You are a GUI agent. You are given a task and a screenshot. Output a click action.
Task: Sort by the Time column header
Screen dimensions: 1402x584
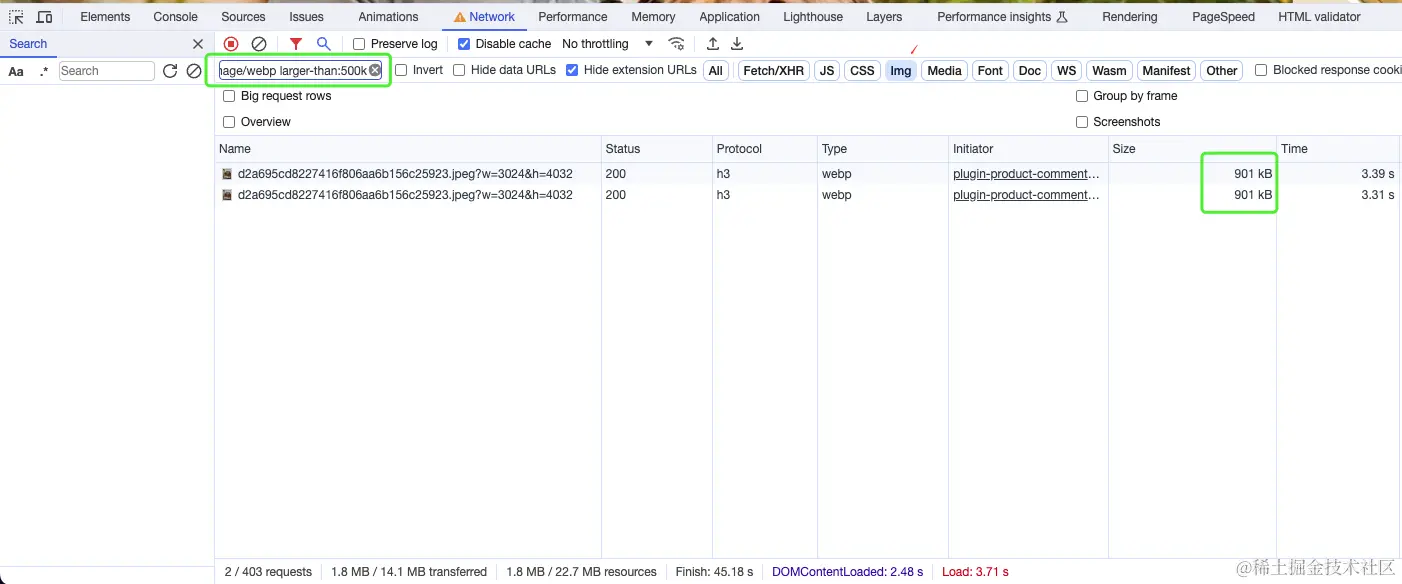pos(1339,149)
